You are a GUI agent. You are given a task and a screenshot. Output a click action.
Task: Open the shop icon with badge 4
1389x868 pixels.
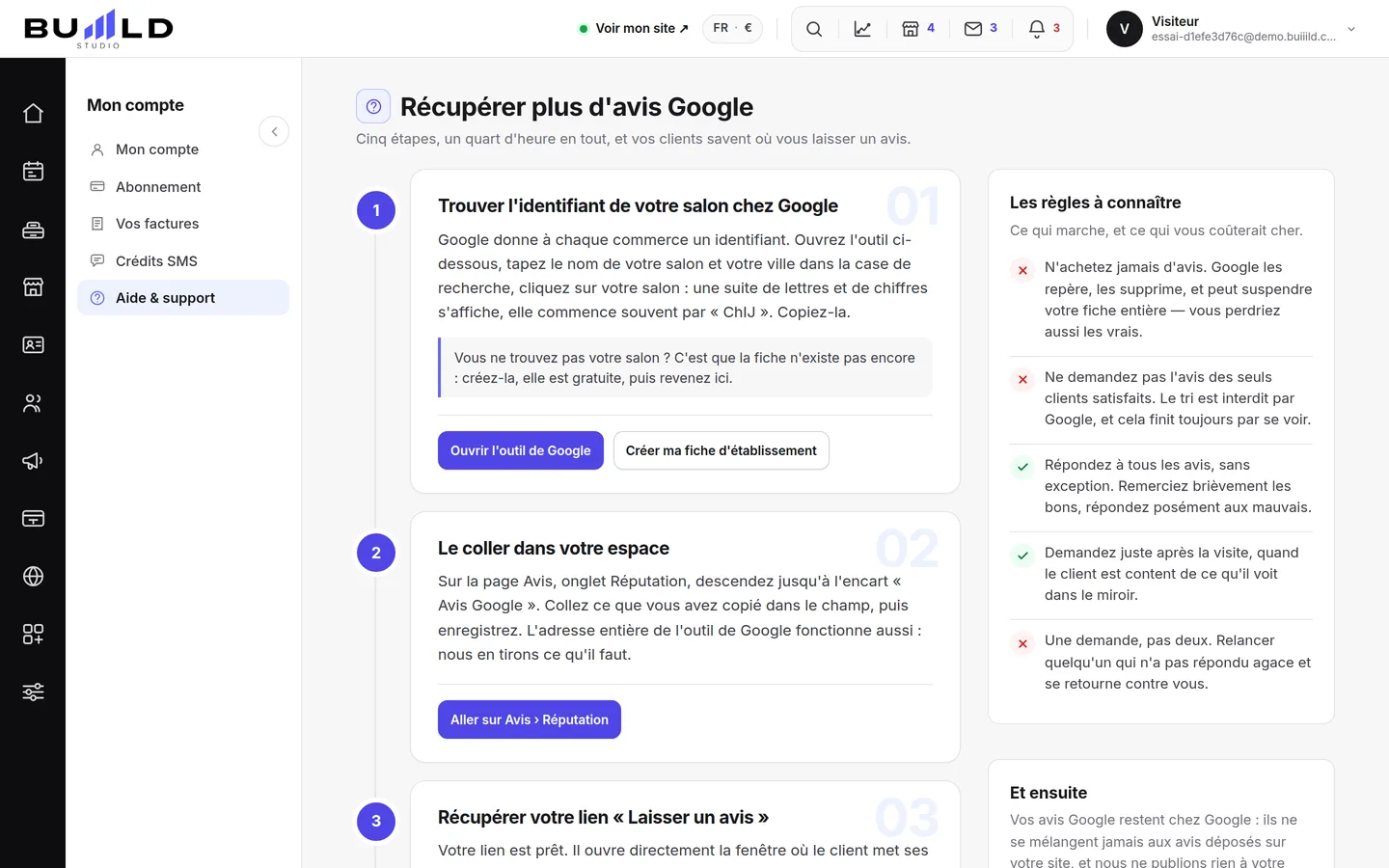pyautogui.click(x=917, y=29)
